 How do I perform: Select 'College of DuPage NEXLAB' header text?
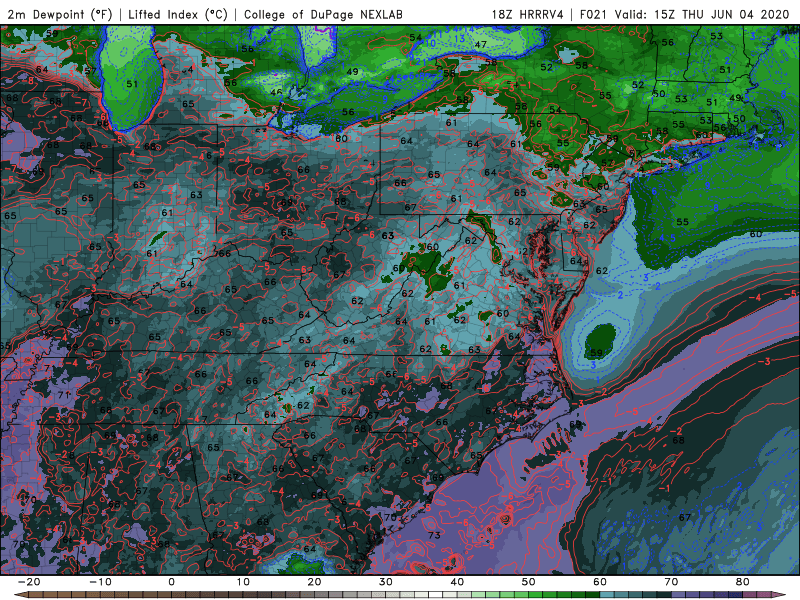pyautogui.click(x=323, y=15)
